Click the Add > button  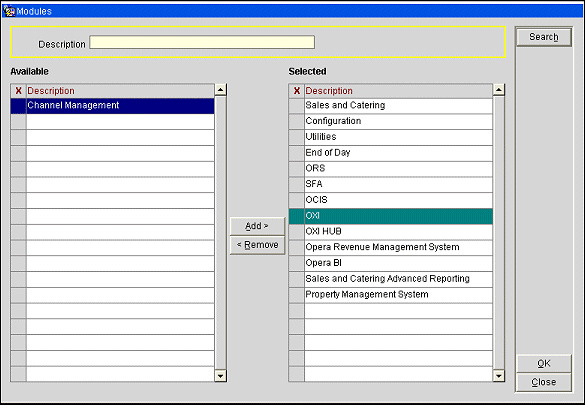tap(257, 226)
